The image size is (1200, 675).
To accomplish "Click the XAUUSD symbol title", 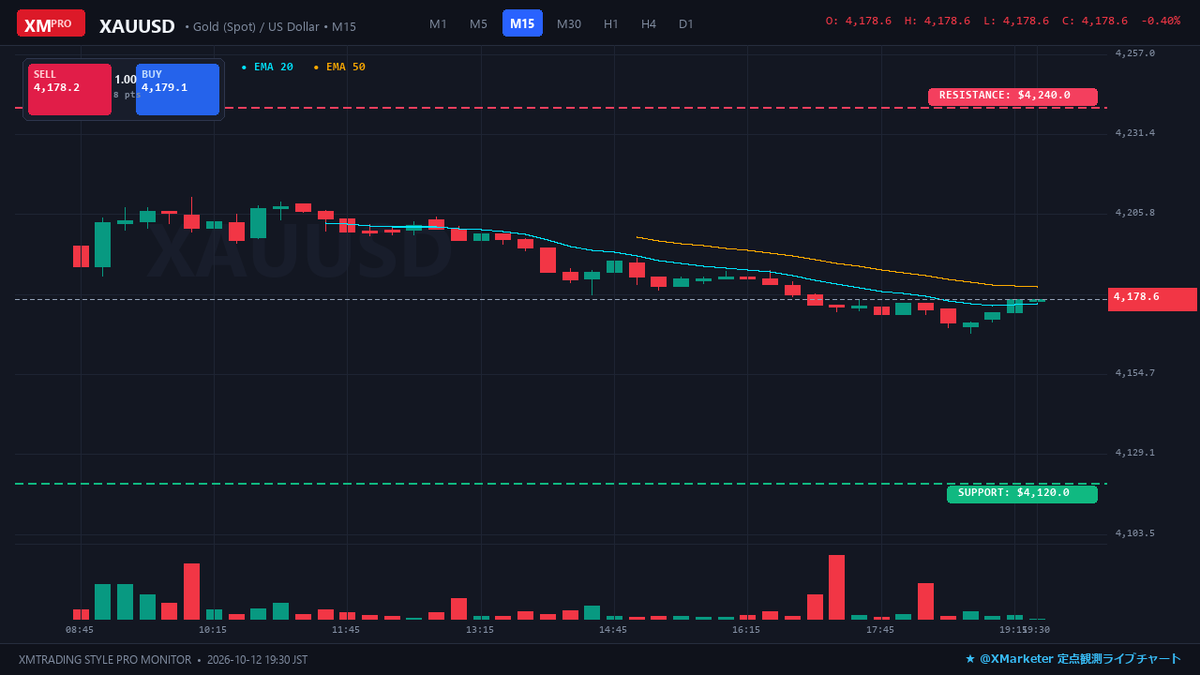I will coord(137,25).
